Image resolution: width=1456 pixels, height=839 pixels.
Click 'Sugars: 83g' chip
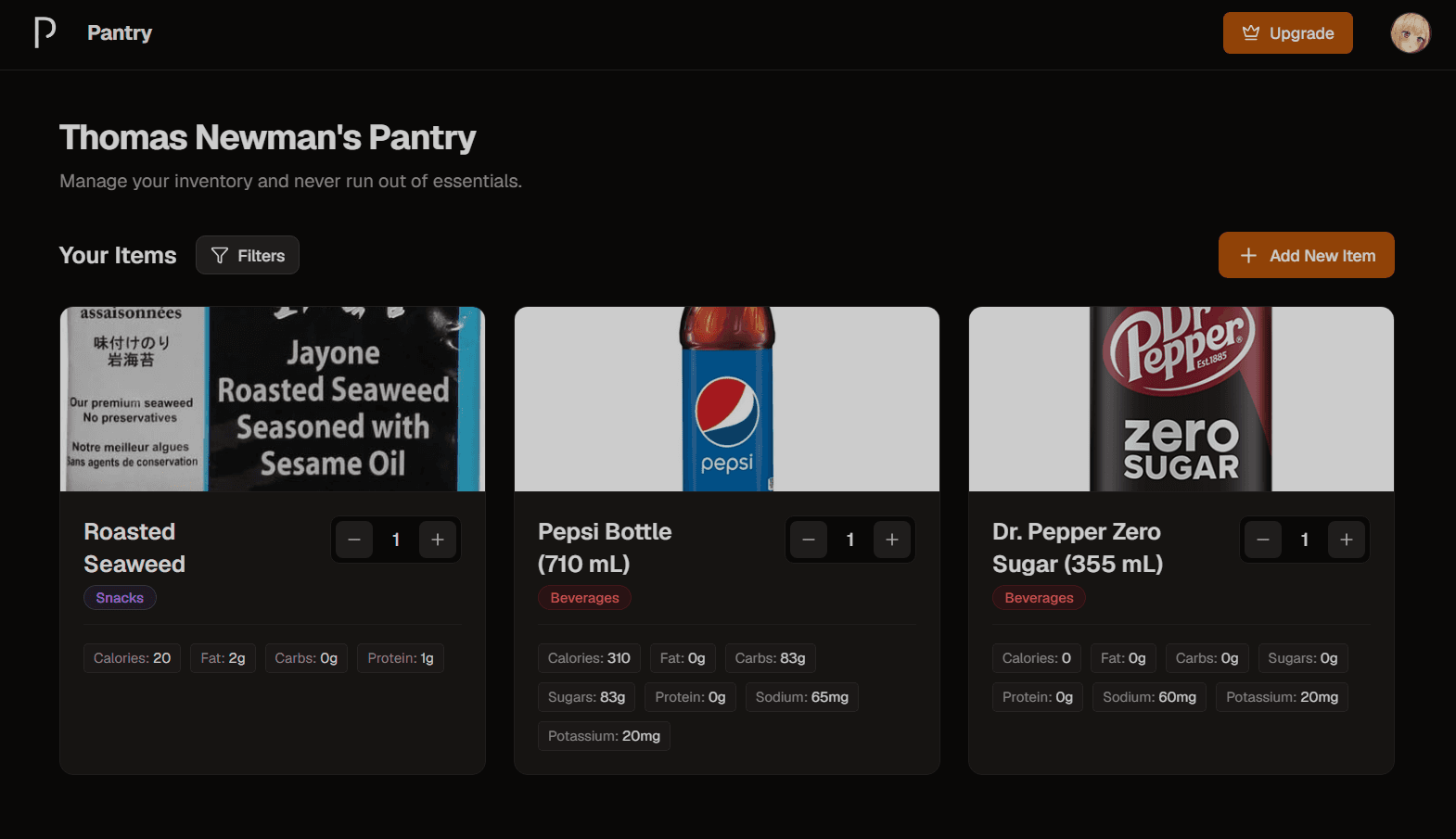586,697
